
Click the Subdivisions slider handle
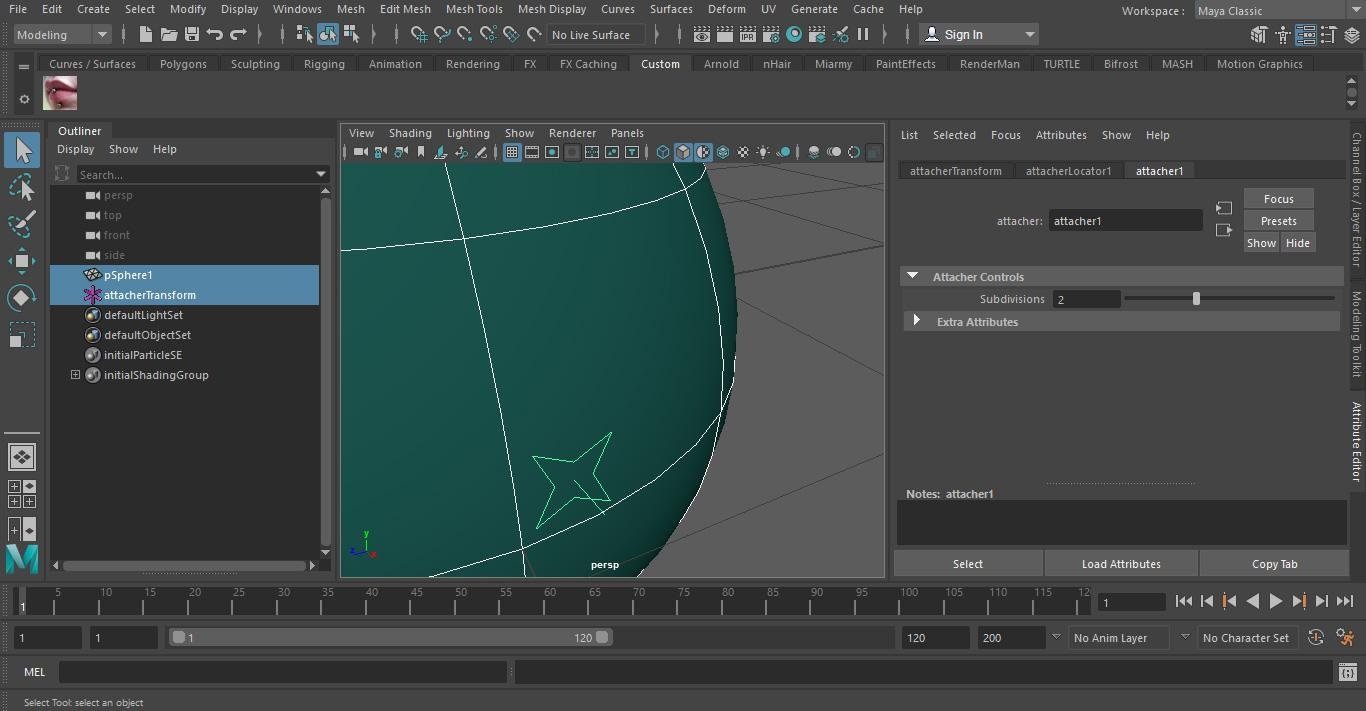tap(1196, 299)
